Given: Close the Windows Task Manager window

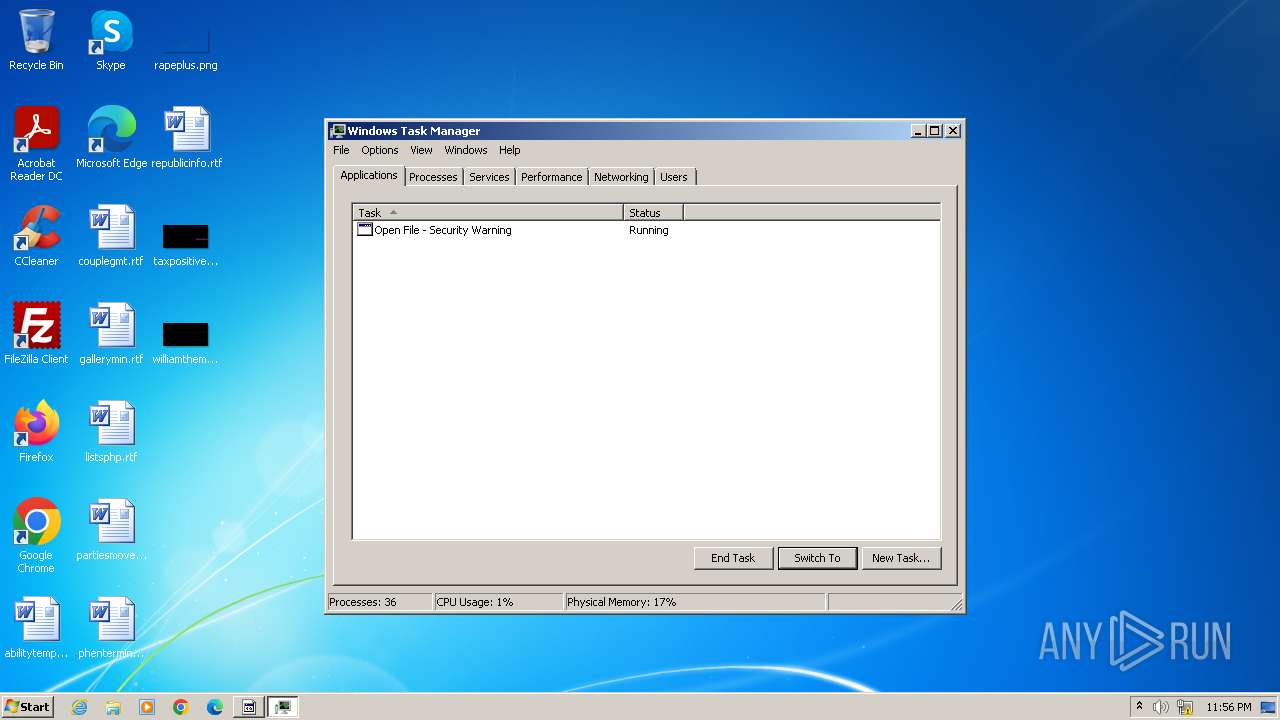Looking at the screenshot, I should pos(953,131).
